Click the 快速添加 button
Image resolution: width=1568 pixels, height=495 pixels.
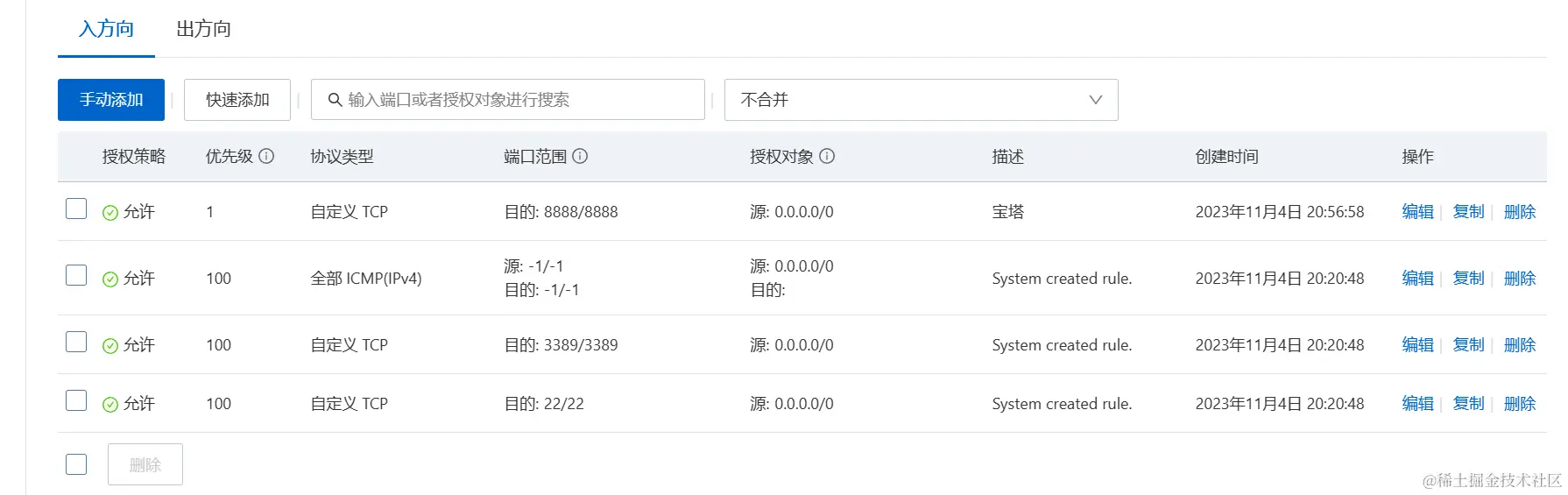(237, 100)
